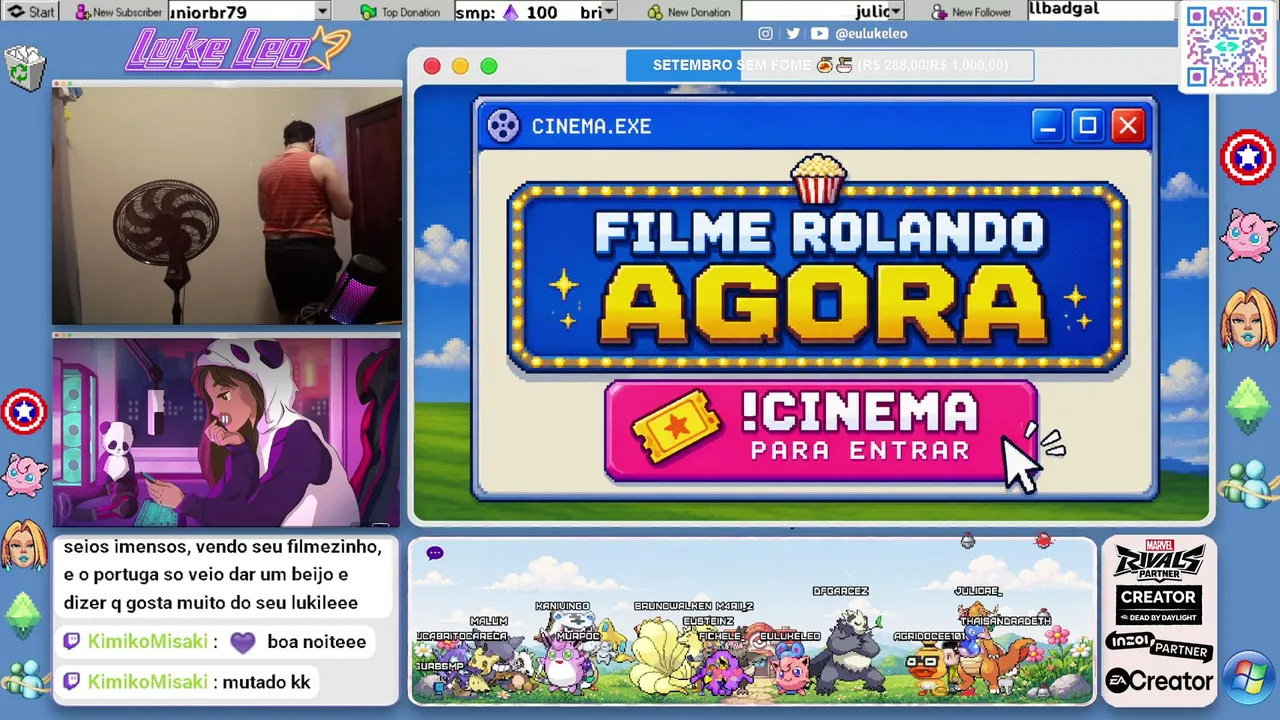Click KimikoMisaki username in 'boa noiteee' message
This screenshot has height=720, width=1280.
148,642
